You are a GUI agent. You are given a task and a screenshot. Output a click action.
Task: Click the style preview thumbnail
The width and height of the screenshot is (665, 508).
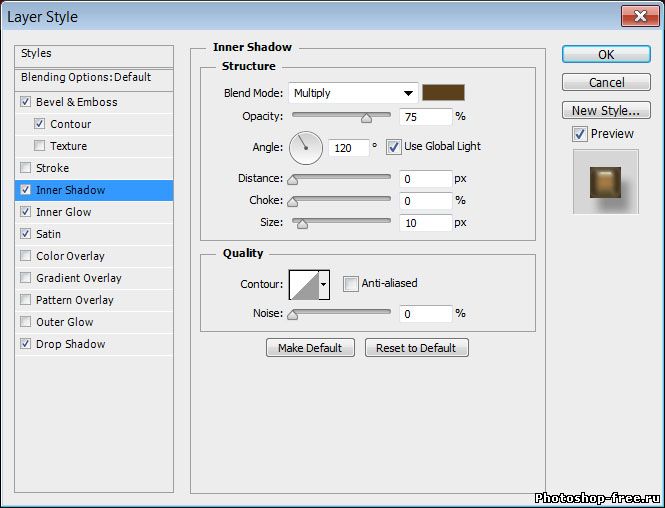605,181
